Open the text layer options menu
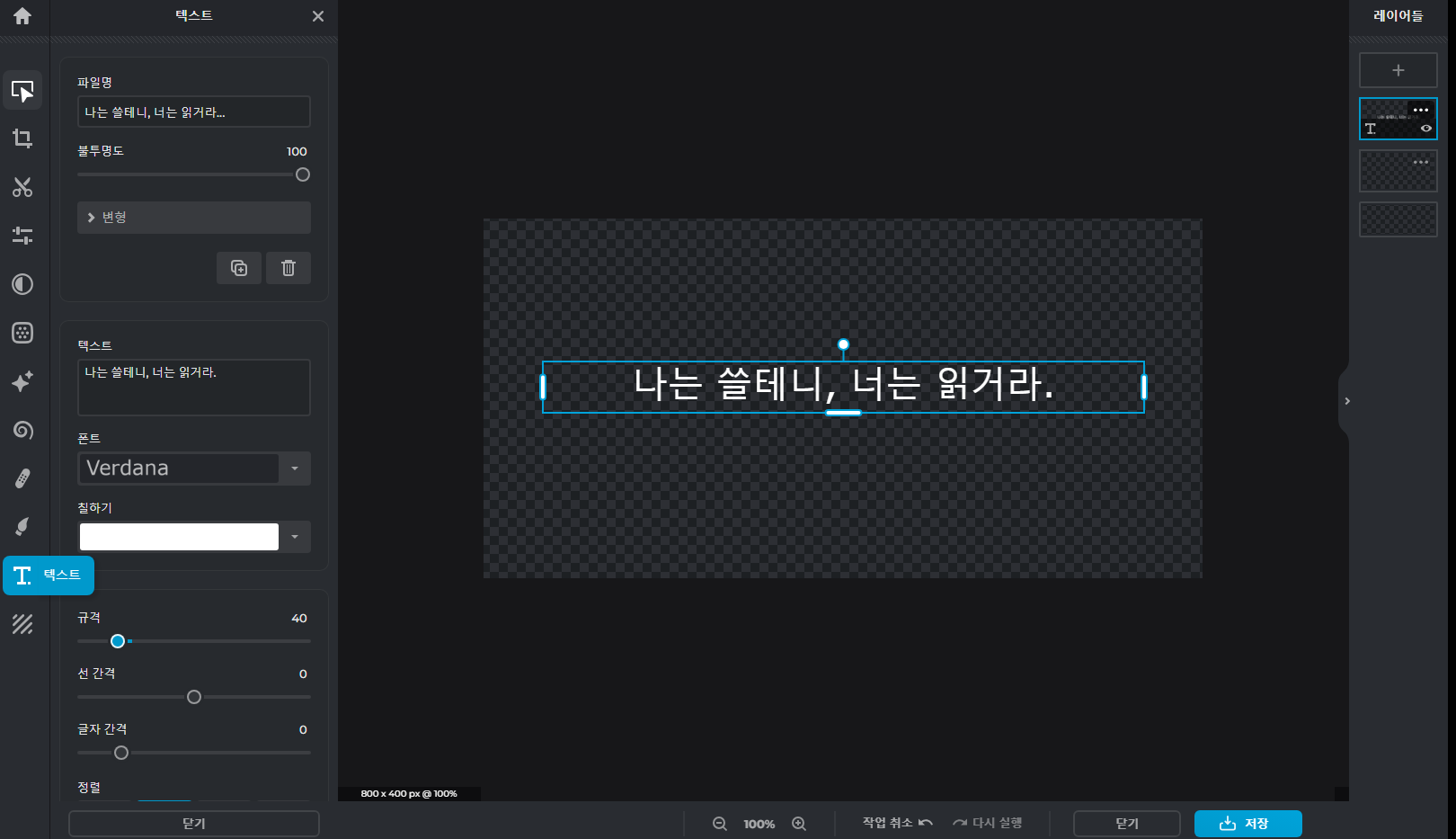The width and height of the screenshot is (1456, 839). [x=1421, y=110]
